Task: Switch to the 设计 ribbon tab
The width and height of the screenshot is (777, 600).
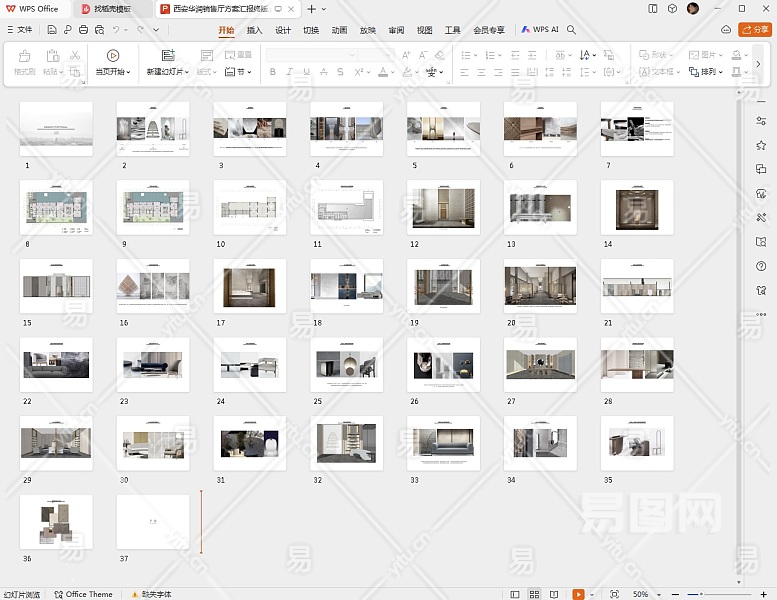Action: [283, 30]
